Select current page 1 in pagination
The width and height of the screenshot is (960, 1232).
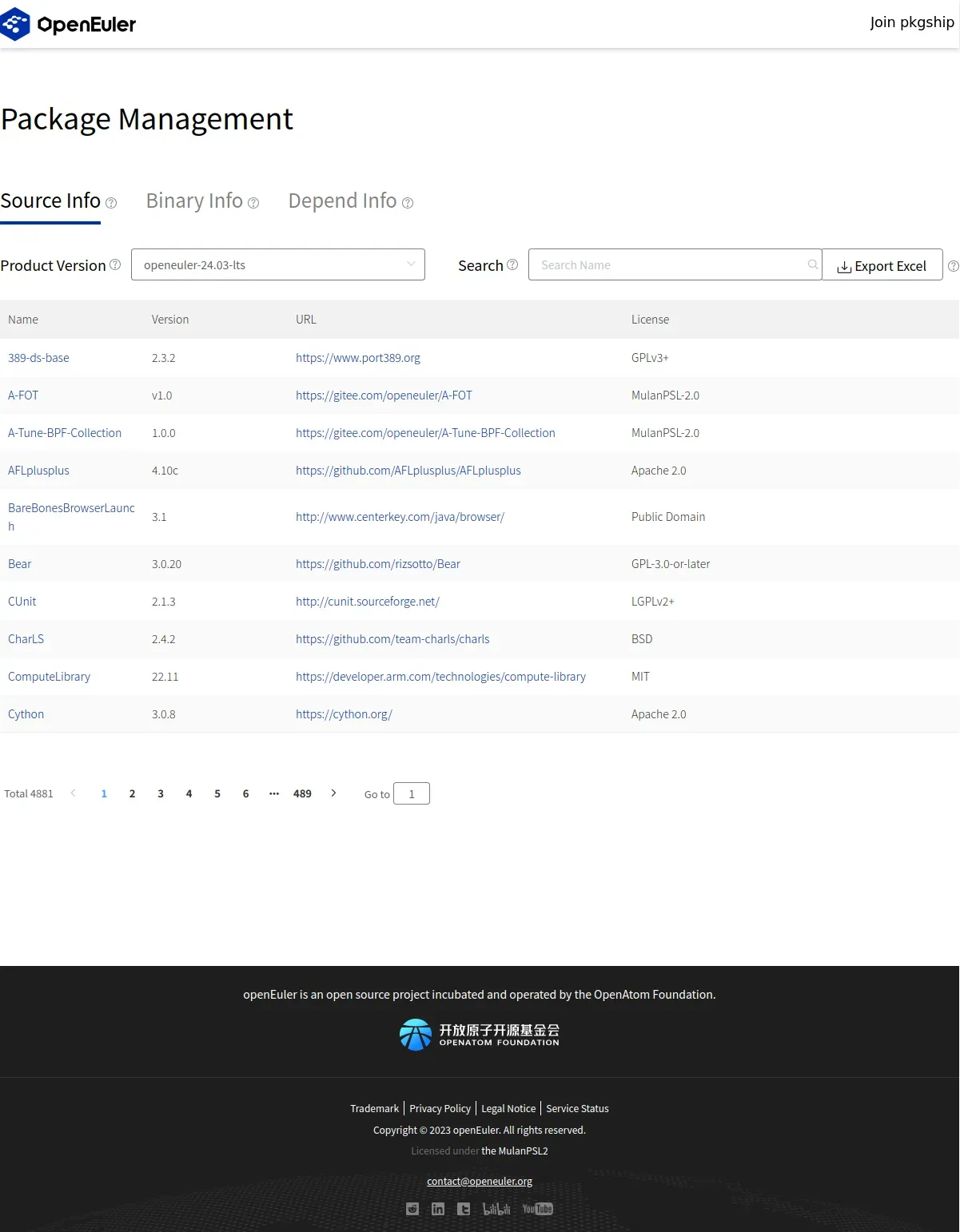coord(104,793)
